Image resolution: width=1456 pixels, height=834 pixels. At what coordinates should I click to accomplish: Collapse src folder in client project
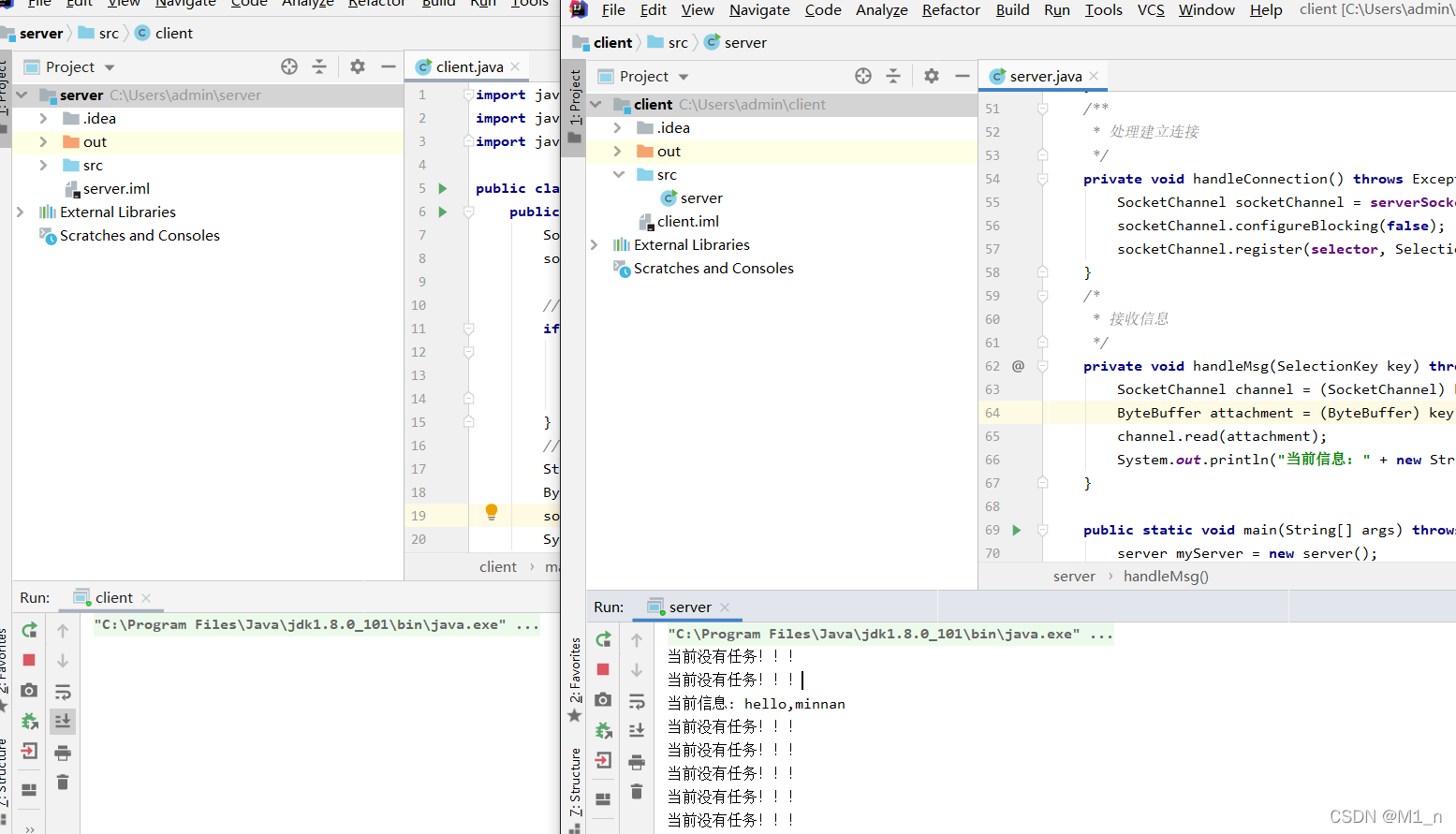tap(619, 174)
